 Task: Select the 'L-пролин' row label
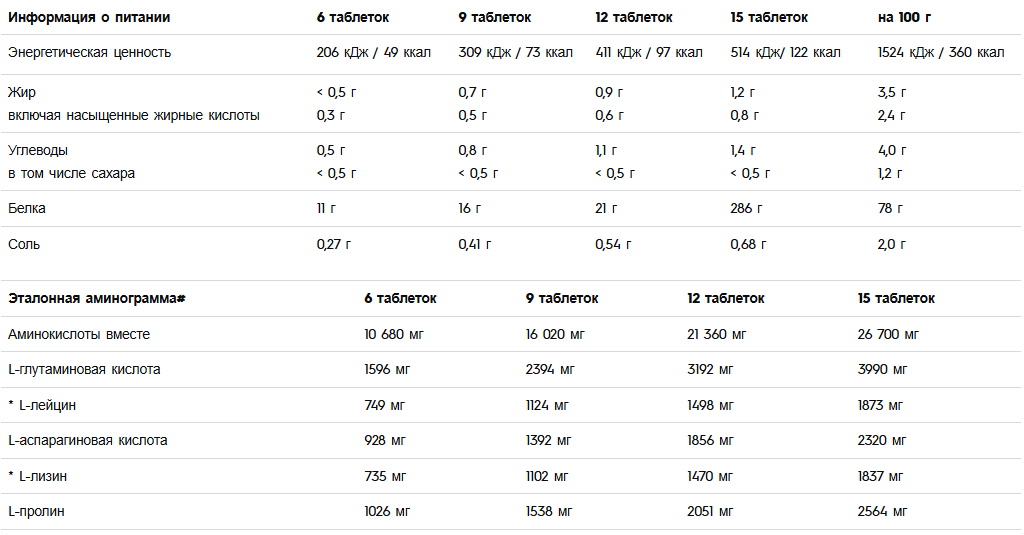click(36, 512)
